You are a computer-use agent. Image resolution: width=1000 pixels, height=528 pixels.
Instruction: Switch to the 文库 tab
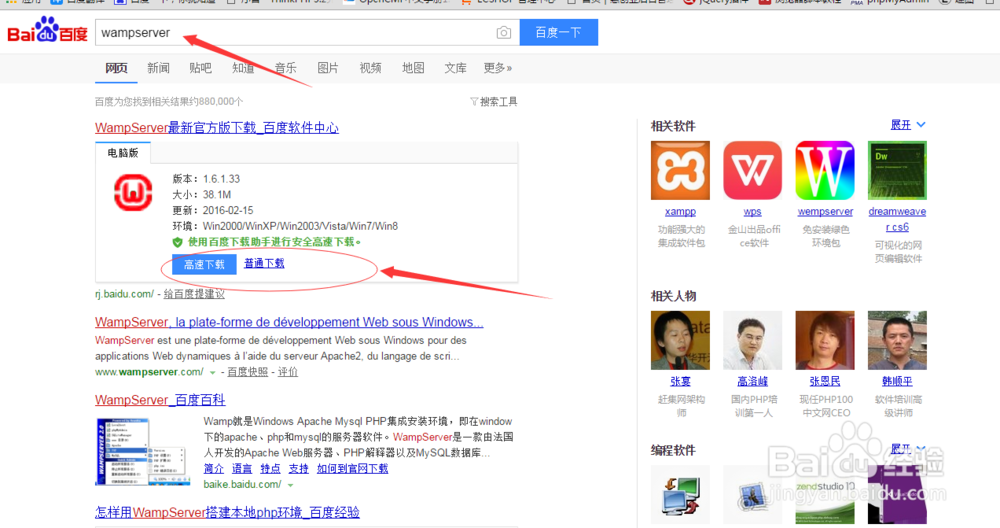455,68
